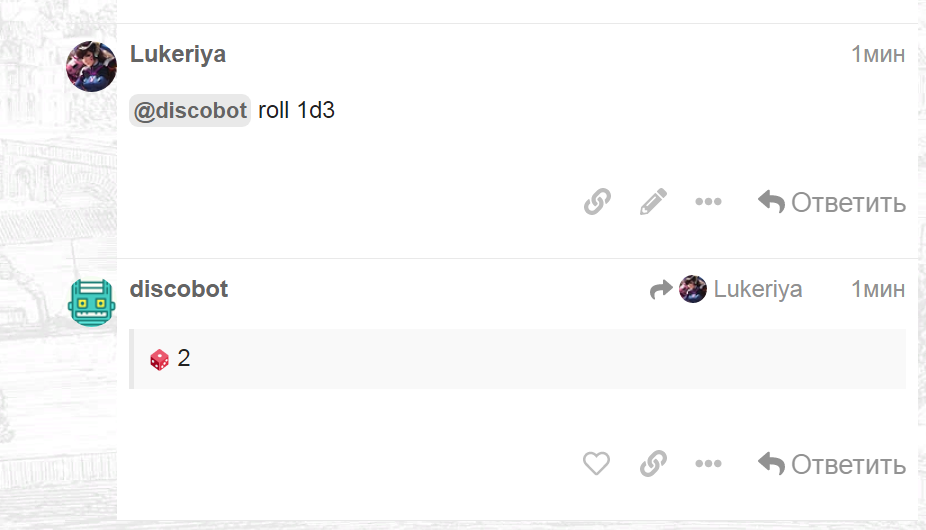This screenshot has height=530, width=926.
Task: Reply to discobot's post
Action: (832, 464)
